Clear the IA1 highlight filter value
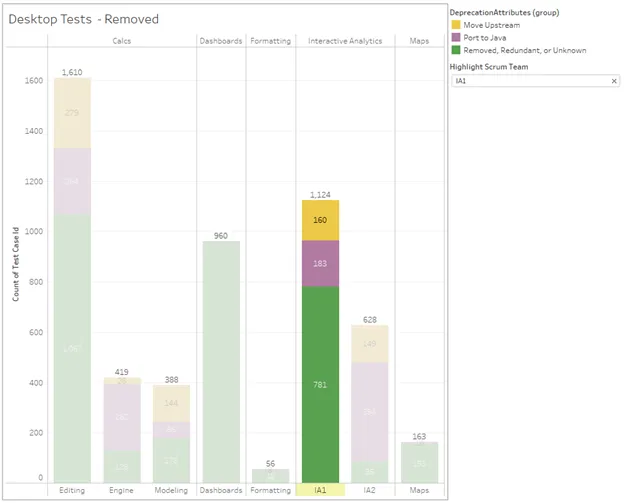 (614, 80)
